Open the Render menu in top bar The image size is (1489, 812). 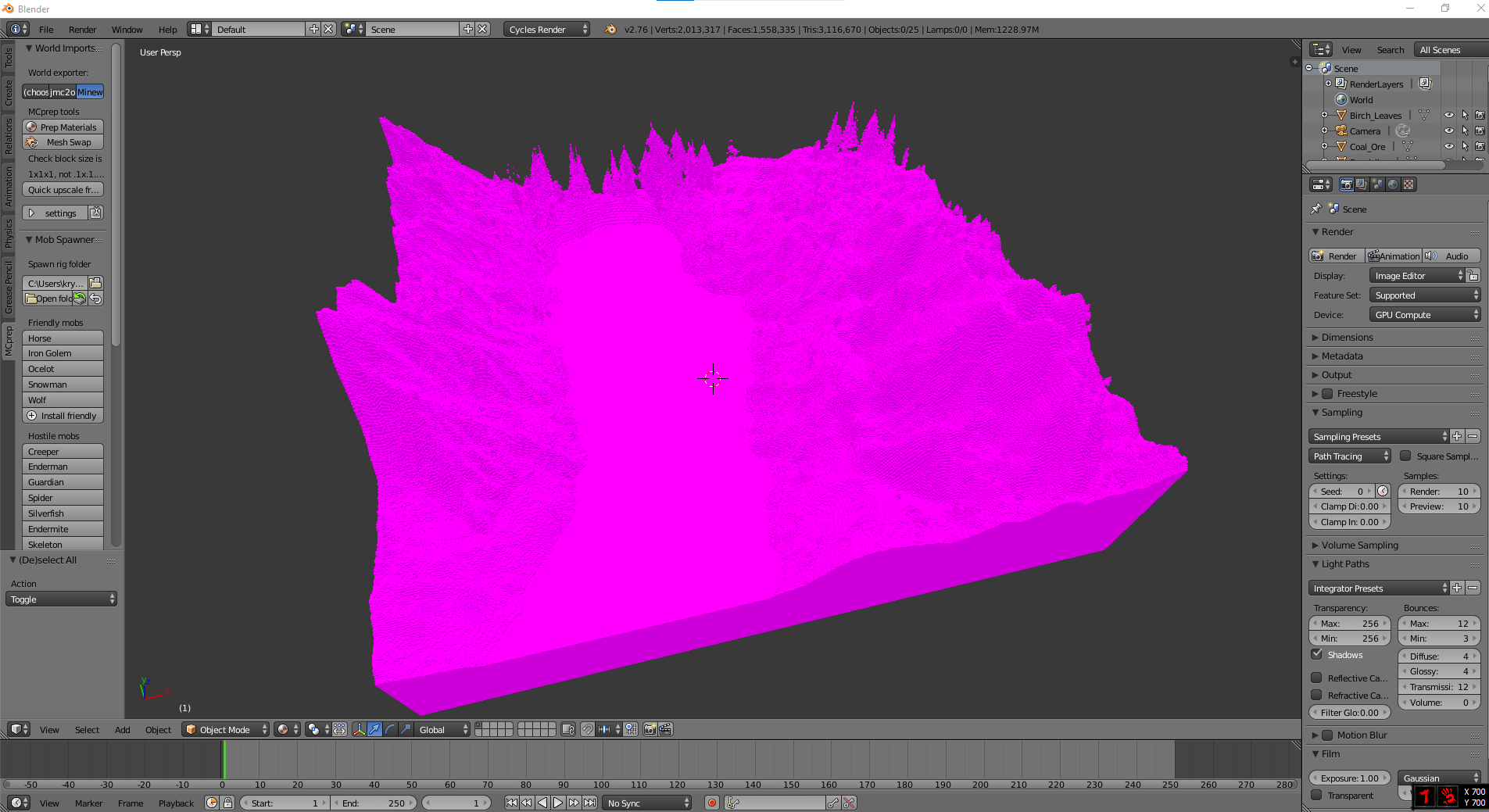point(82,29)
